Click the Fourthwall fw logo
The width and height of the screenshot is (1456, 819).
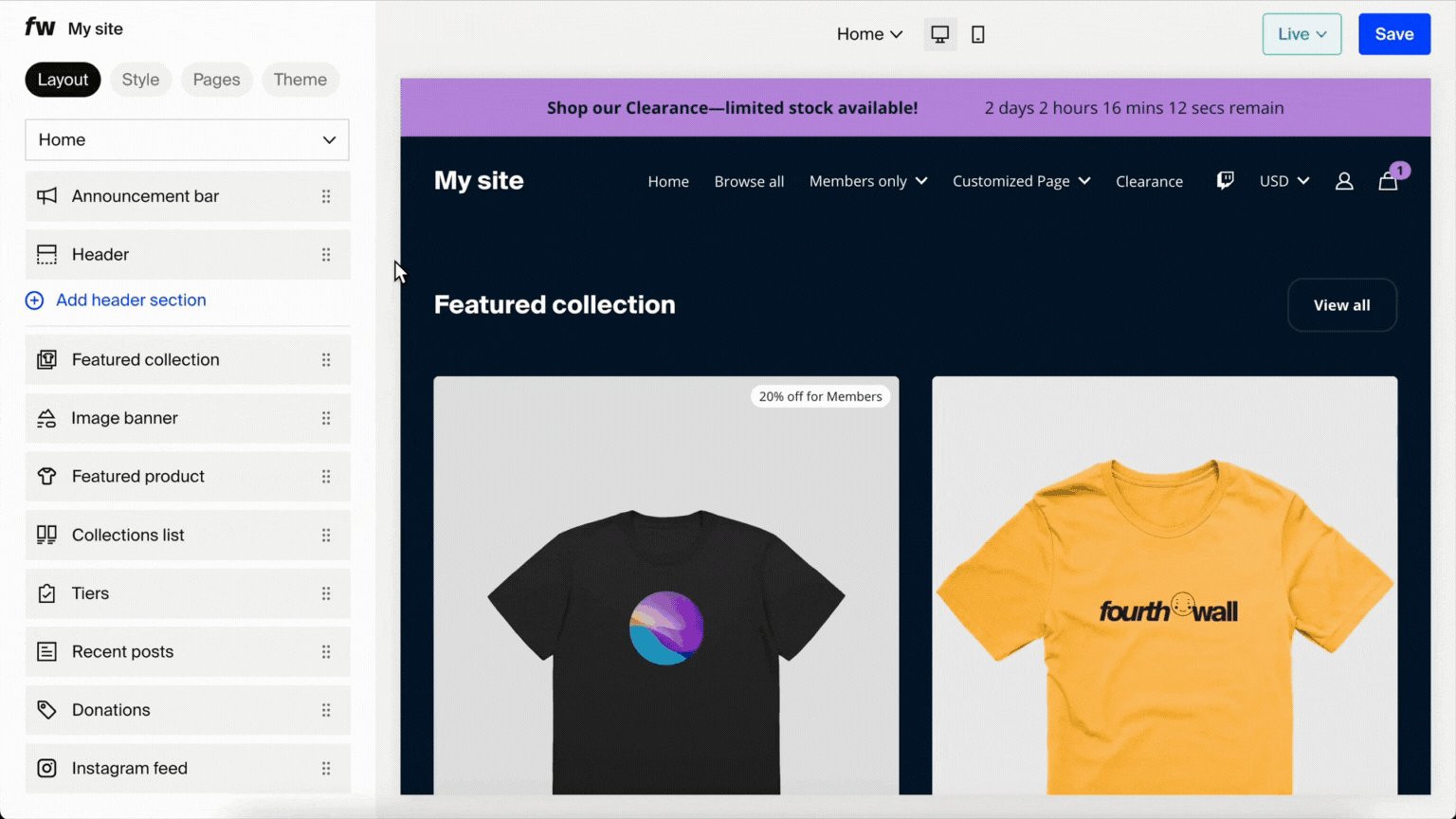(x=40, y=27)
